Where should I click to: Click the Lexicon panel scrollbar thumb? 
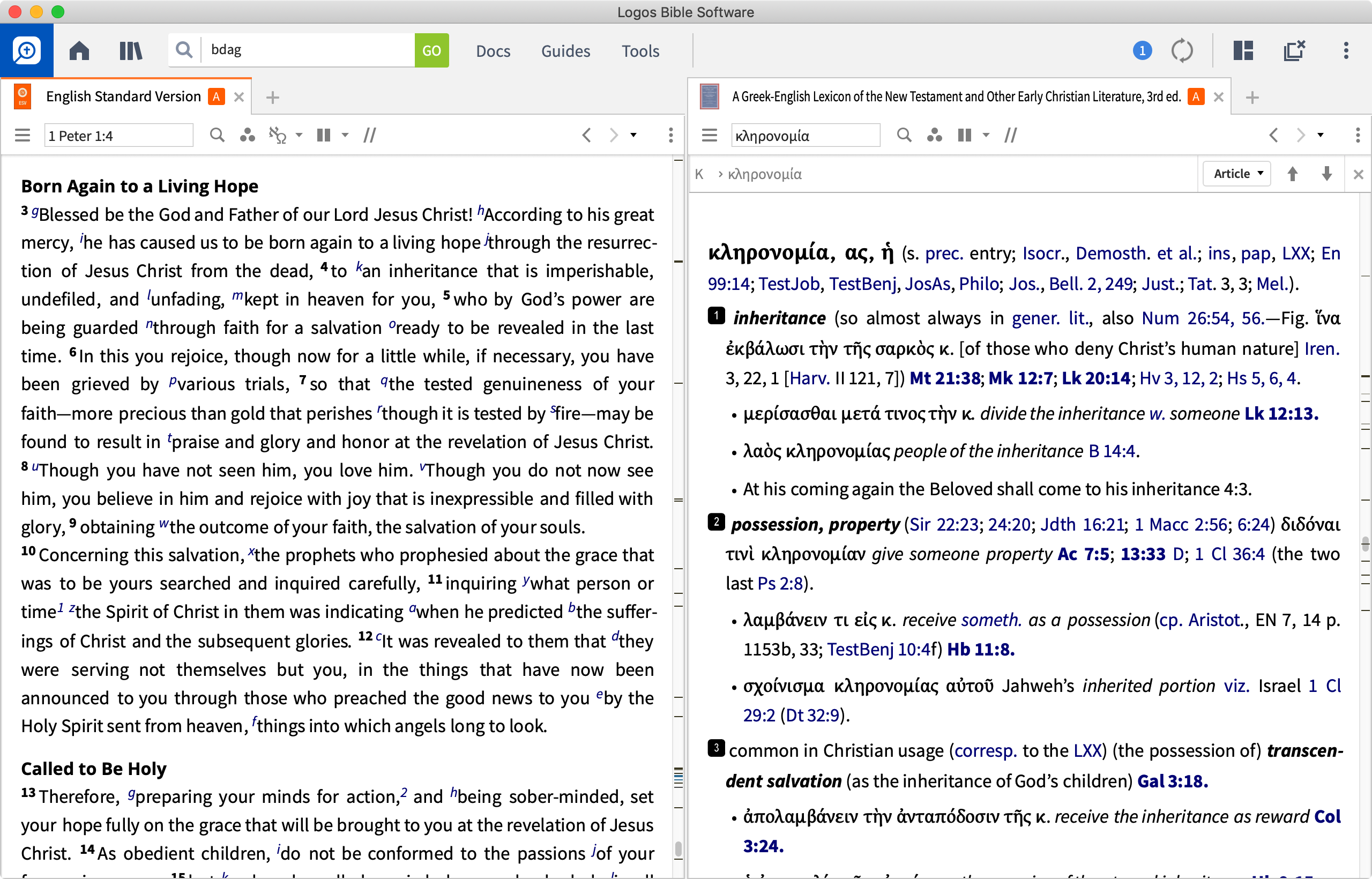[x=1365, y=544]
